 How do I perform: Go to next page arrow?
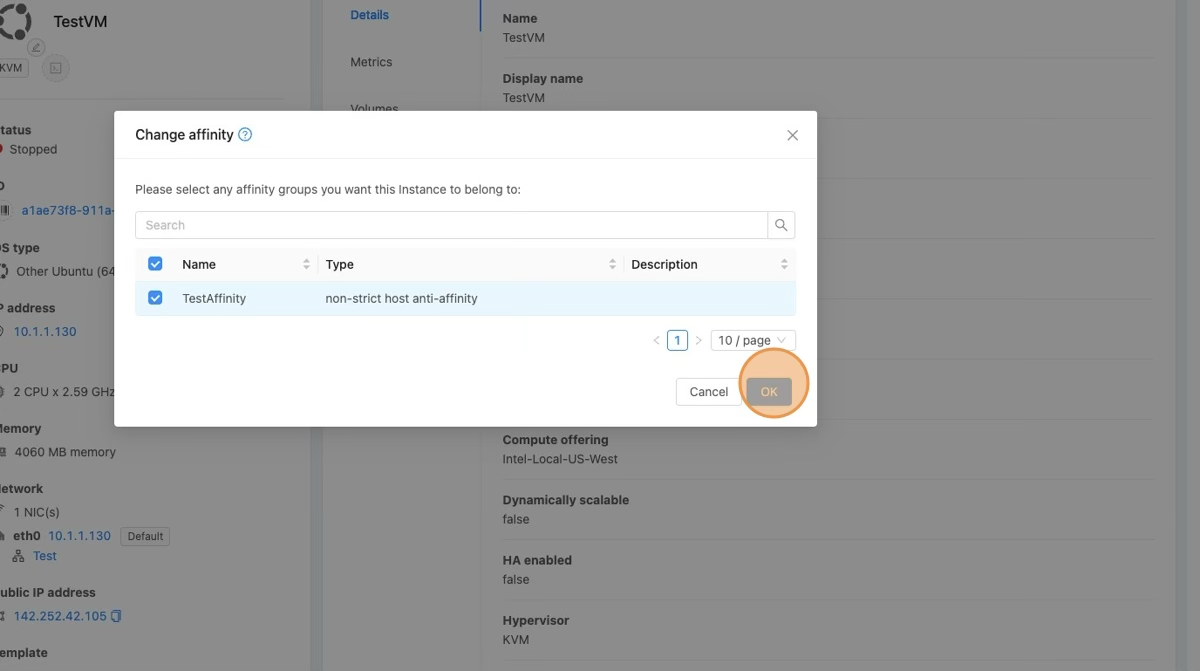[x=698, y=340]
